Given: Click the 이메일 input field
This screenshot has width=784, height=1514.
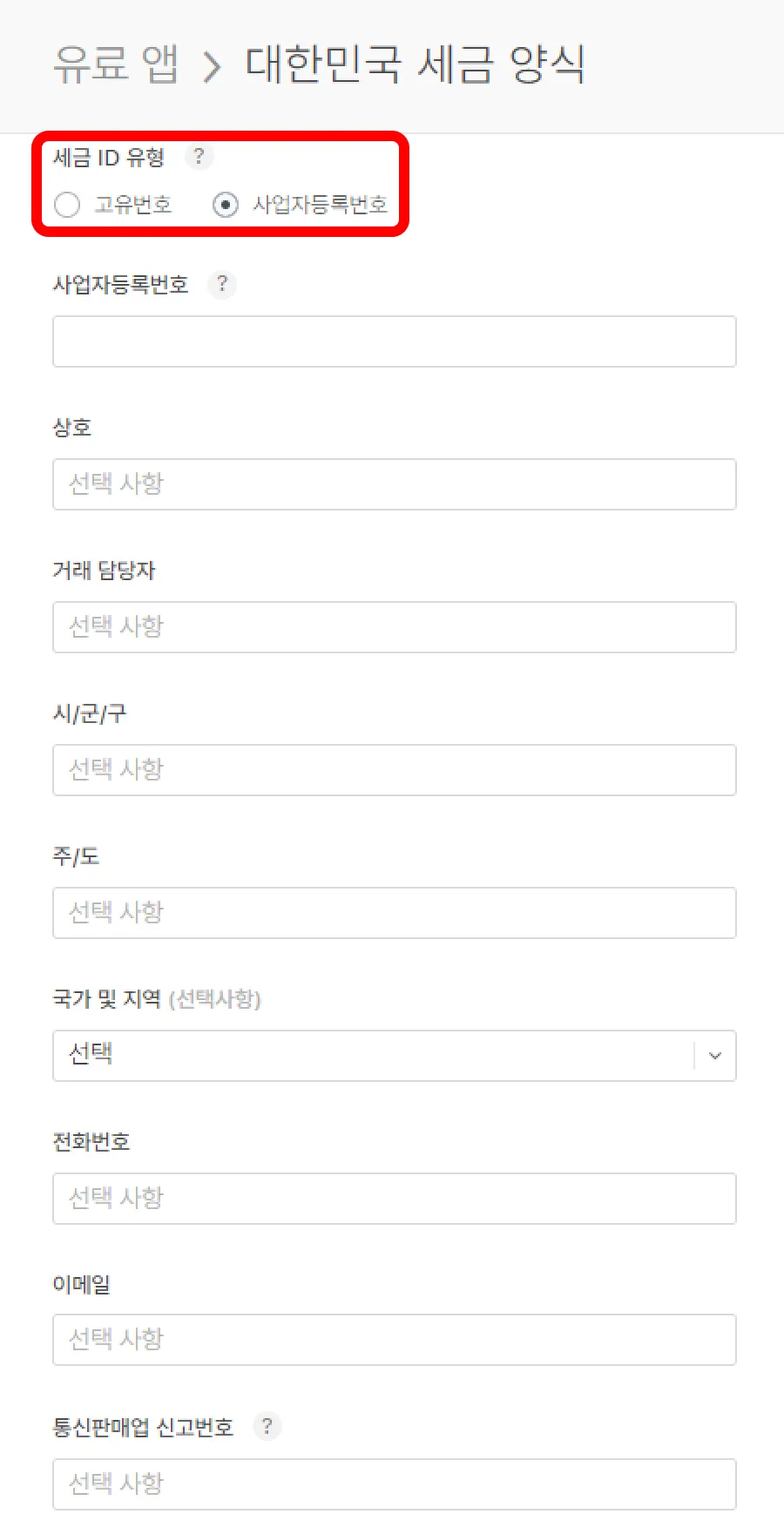Looking at the screenshot, I should point(394,1340).
